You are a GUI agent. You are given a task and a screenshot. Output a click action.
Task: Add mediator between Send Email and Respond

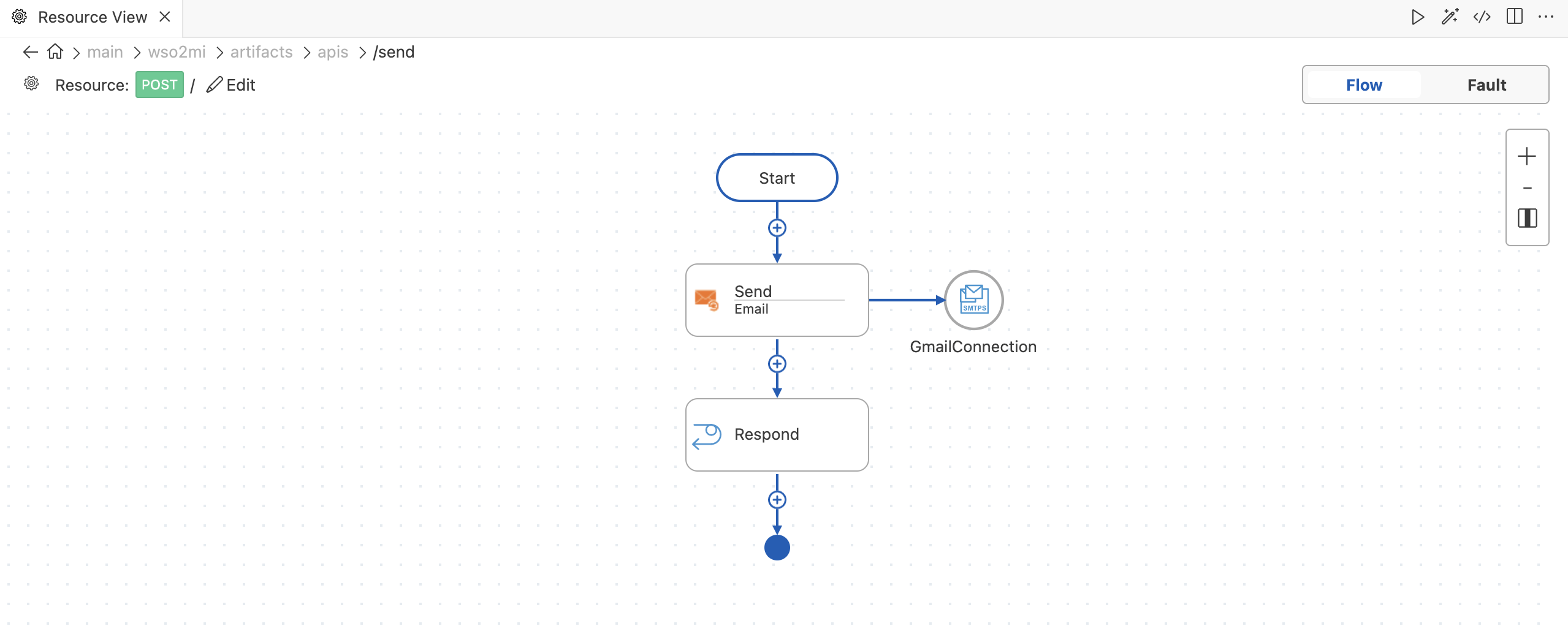coord(777,364)
